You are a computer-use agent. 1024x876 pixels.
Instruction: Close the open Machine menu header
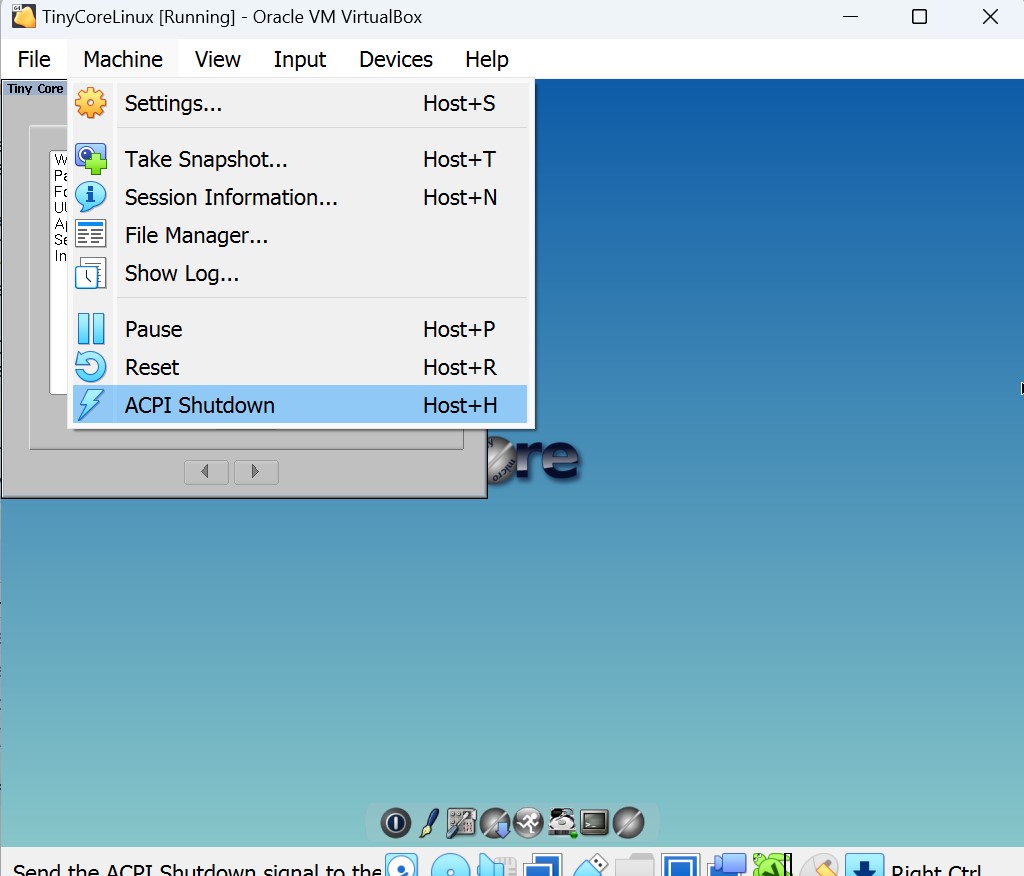tap(123, 59)
